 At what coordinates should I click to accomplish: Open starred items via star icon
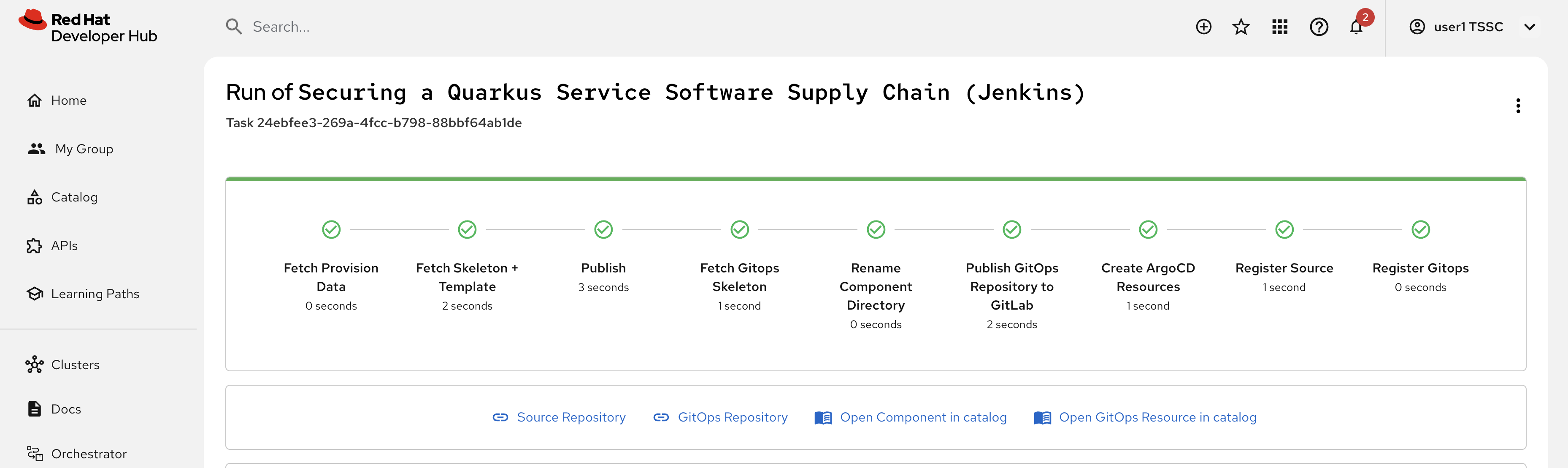[x=1241, y=27]
